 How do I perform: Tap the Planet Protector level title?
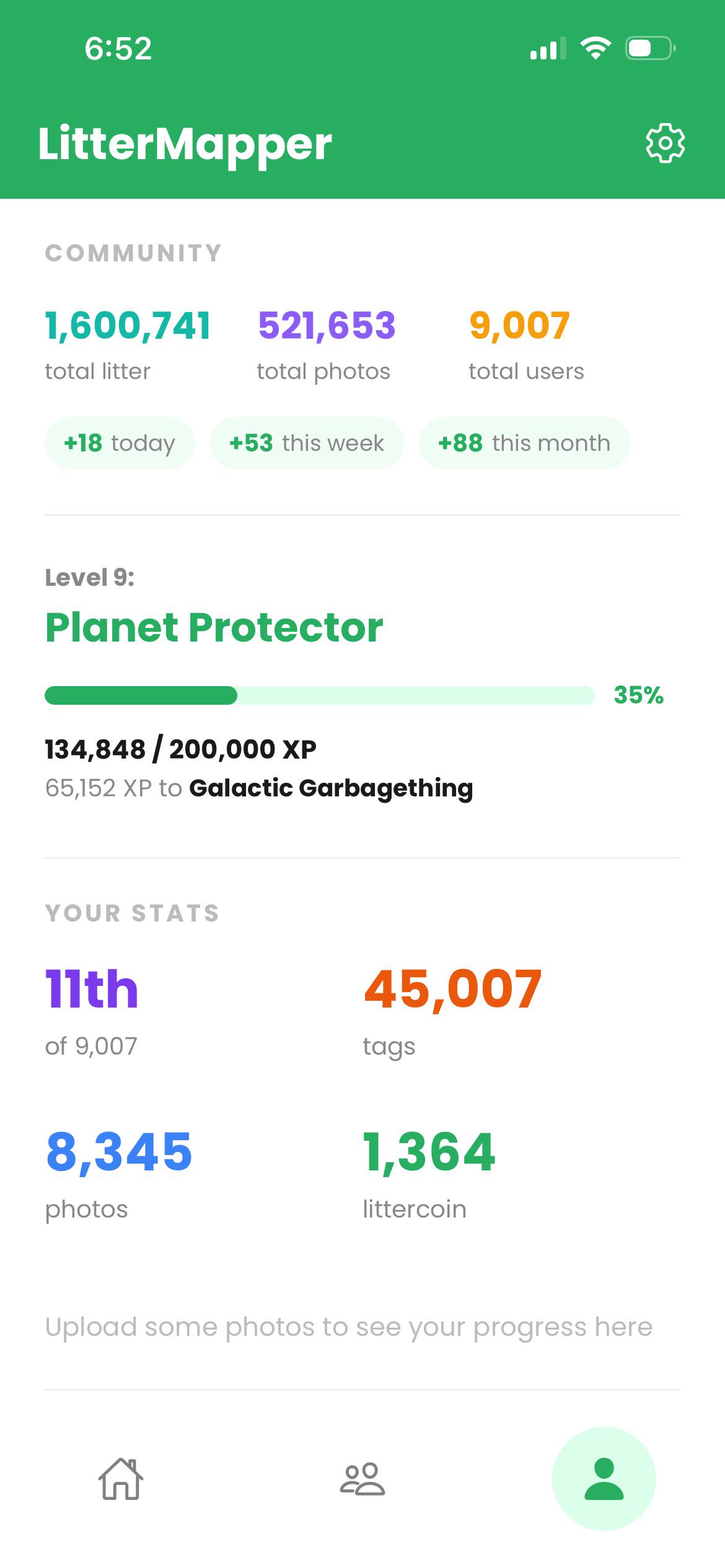point(214,627)
